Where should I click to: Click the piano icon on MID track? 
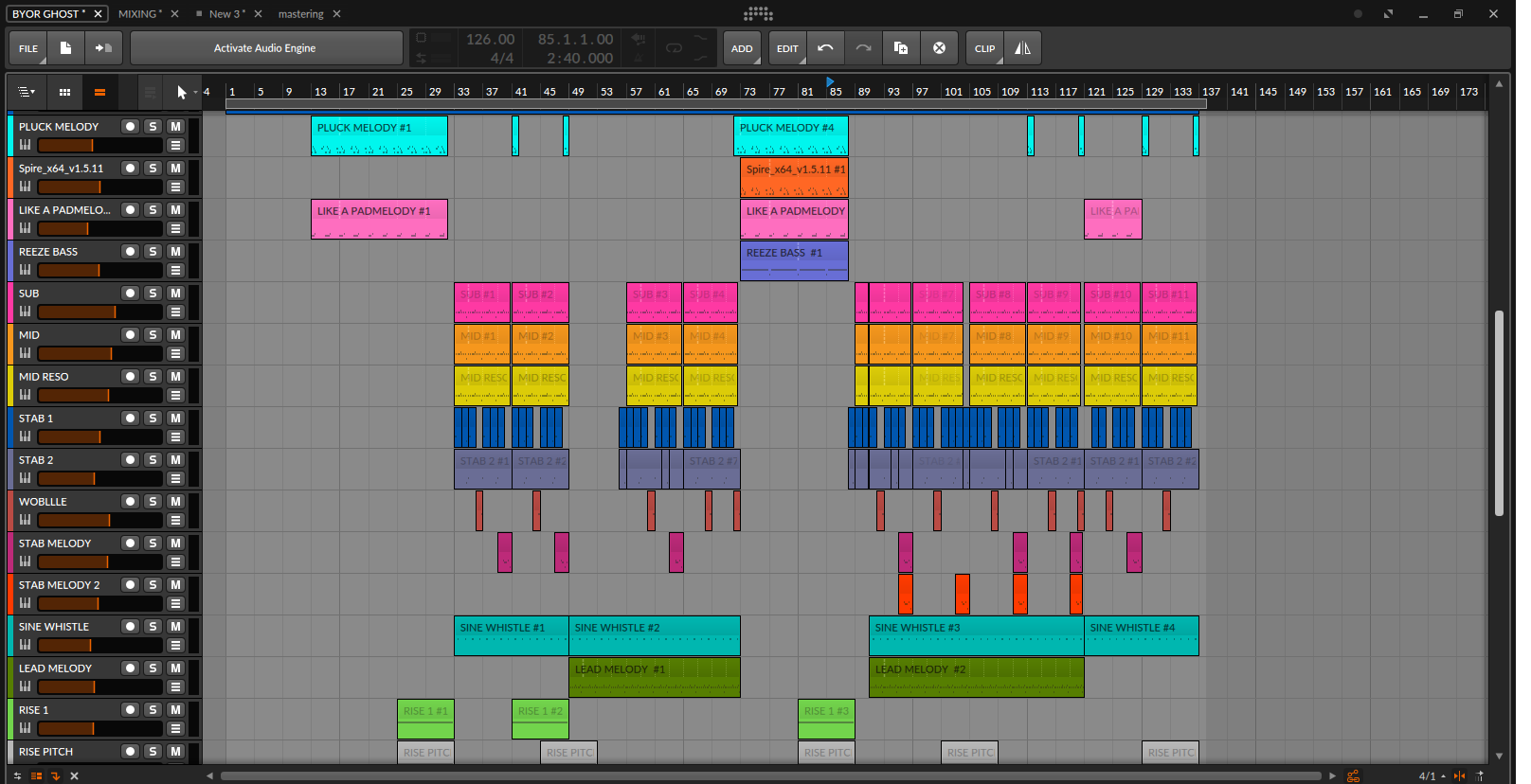click(26, 353)
